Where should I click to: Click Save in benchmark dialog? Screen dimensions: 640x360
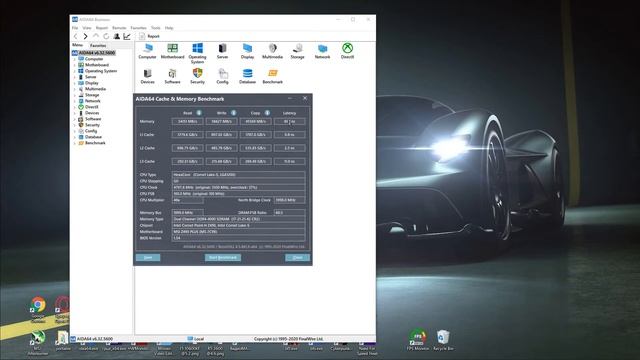(x=148, y=258)
